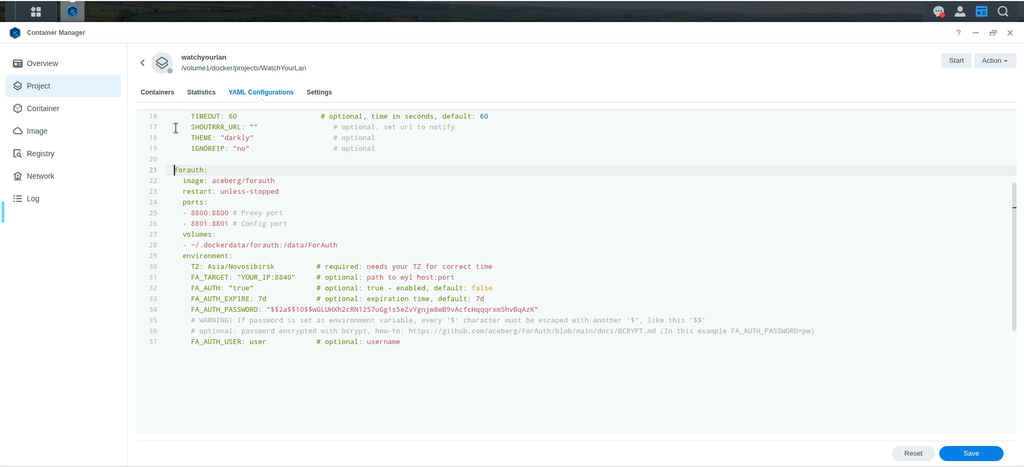
Task: Expand the Action dropdown menu
Action: pos(995,61)
